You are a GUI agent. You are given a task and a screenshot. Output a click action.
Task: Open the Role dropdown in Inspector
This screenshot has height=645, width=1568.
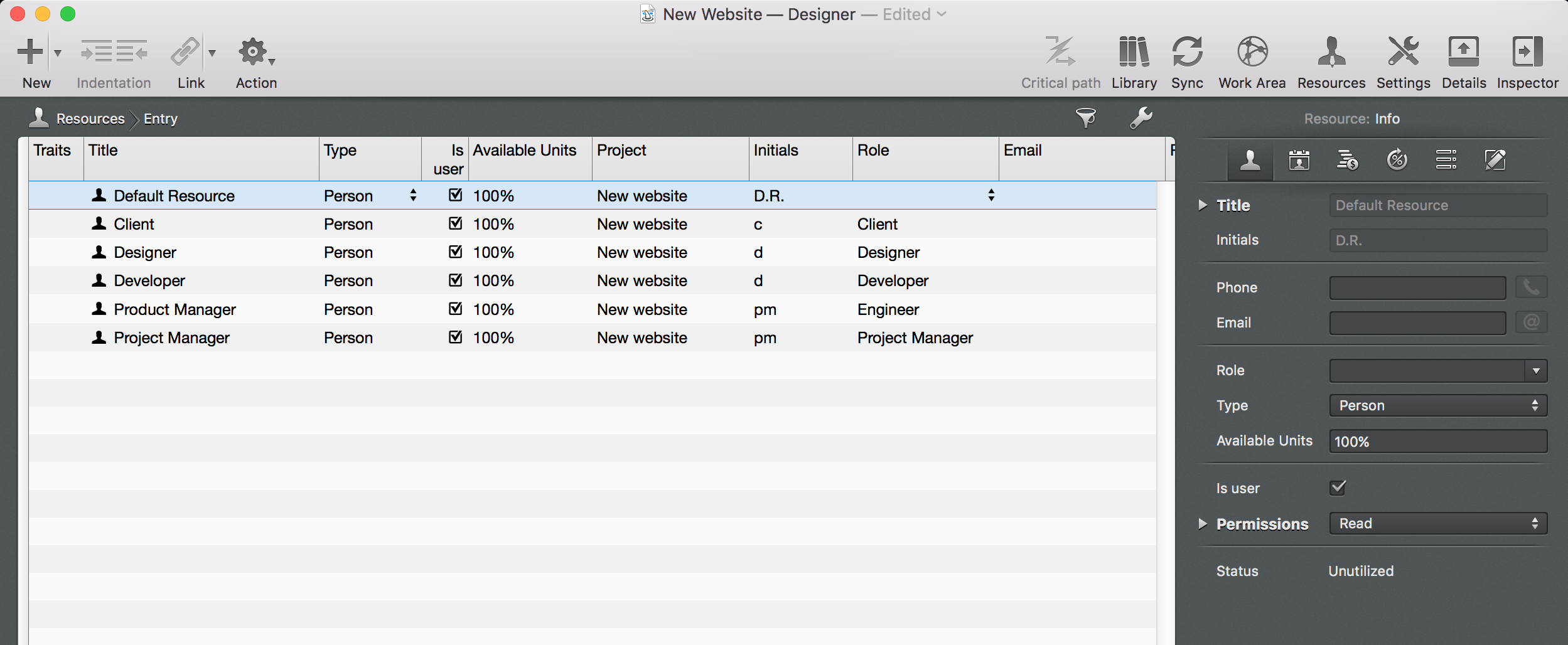coord(1535,371)
